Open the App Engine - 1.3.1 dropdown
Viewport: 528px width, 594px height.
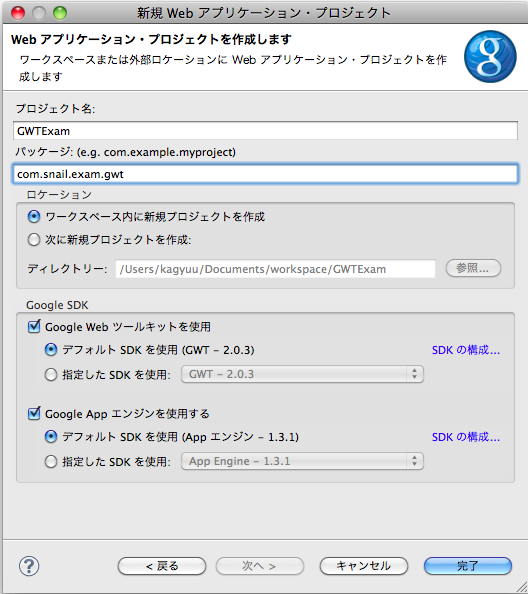tap(302, 461)
